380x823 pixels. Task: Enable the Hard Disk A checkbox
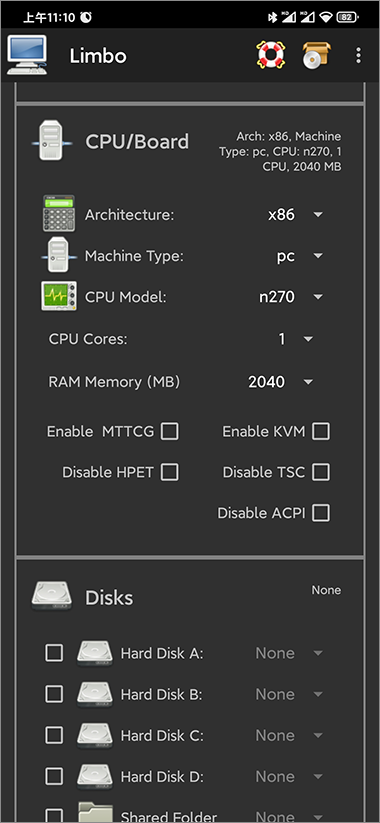54,653
